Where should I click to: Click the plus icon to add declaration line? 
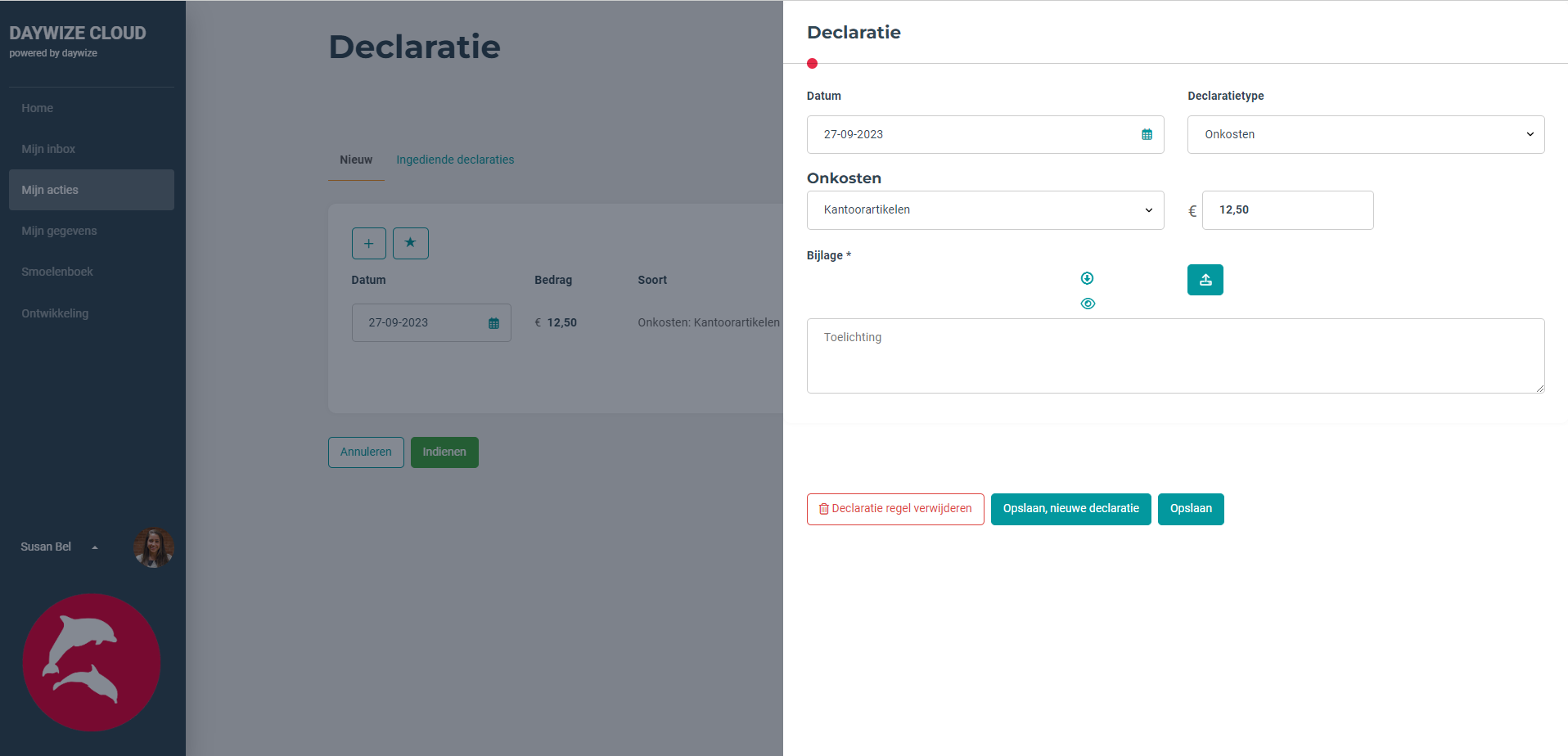tap(368, 243)
